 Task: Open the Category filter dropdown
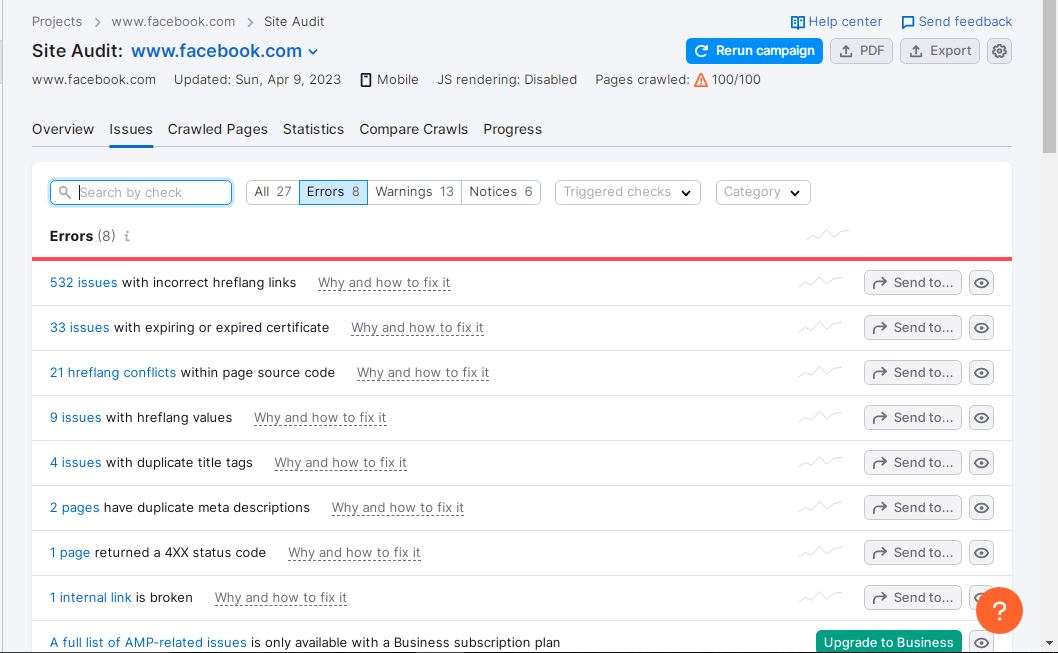tap(762, 192)
